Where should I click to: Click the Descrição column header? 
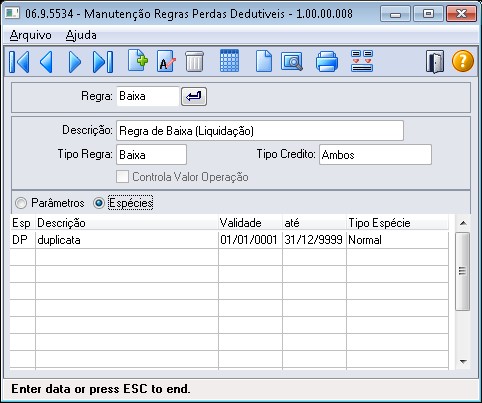click(x=127, y=223)
